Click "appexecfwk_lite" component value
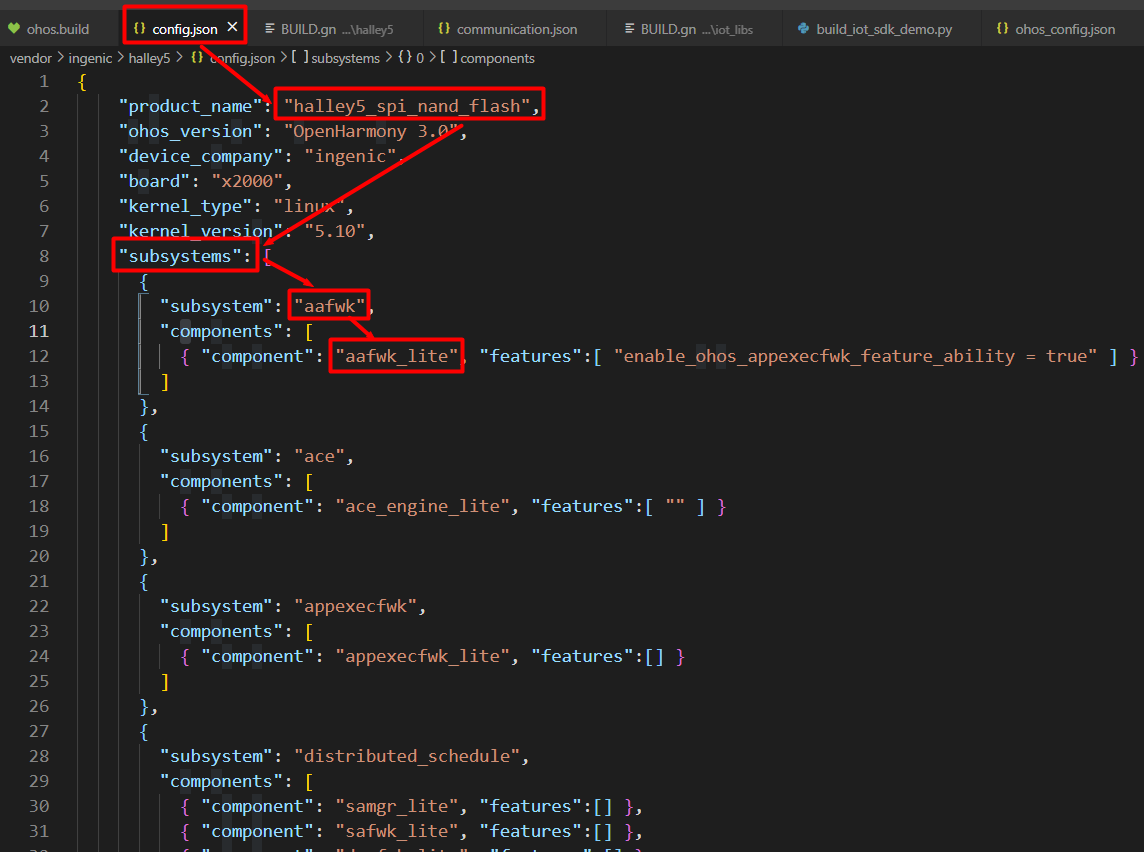Screen dimensions: 1144x852 tap(422, 657)
